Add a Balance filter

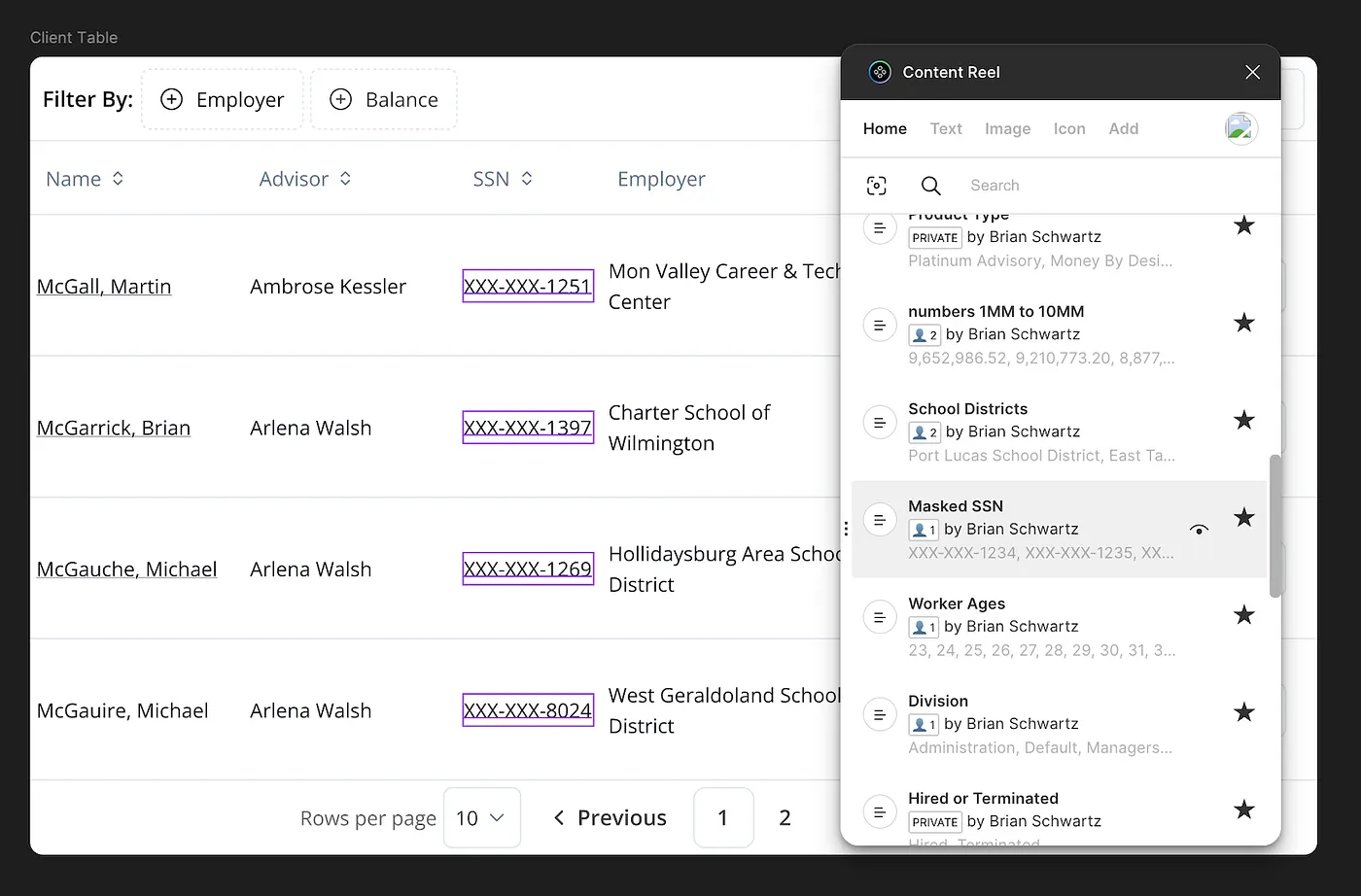tap(384, 99)
